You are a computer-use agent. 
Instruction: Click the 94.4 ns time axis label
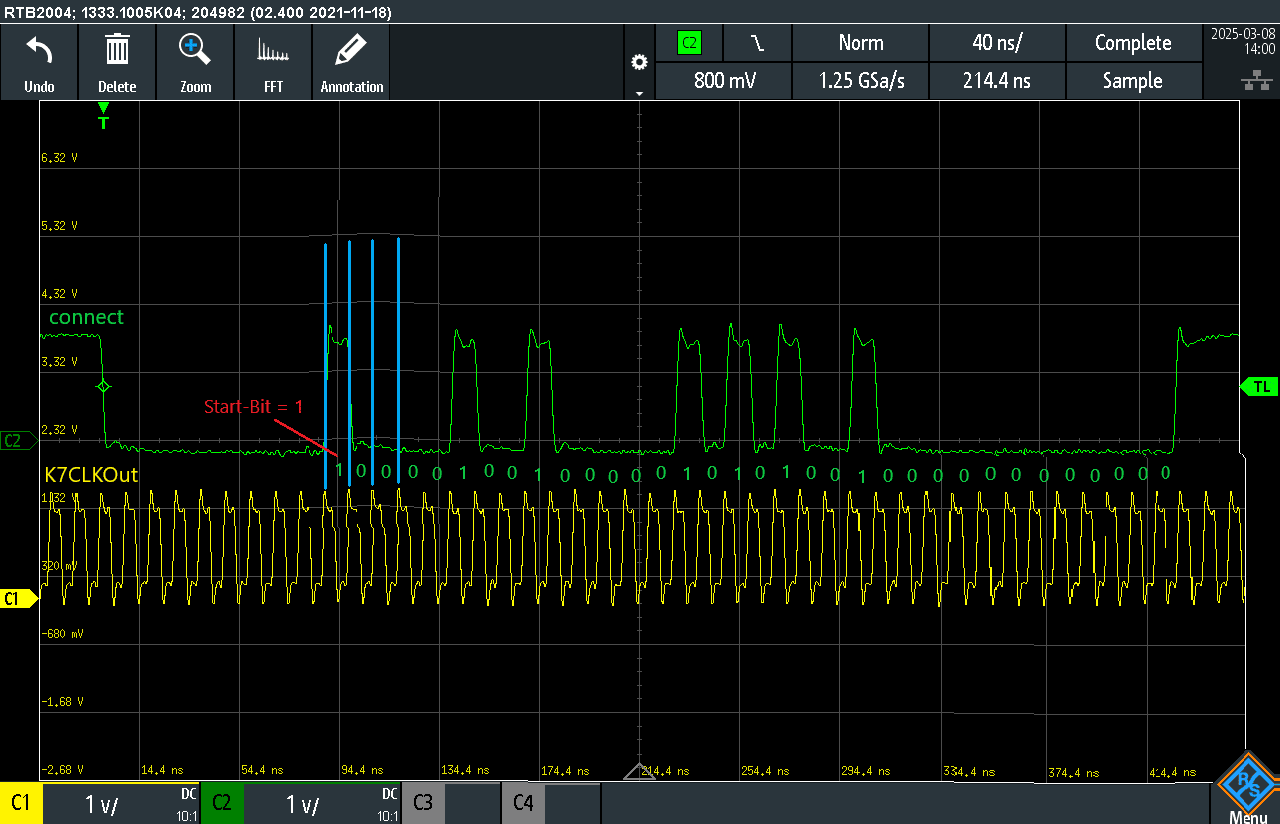[361, 771]
